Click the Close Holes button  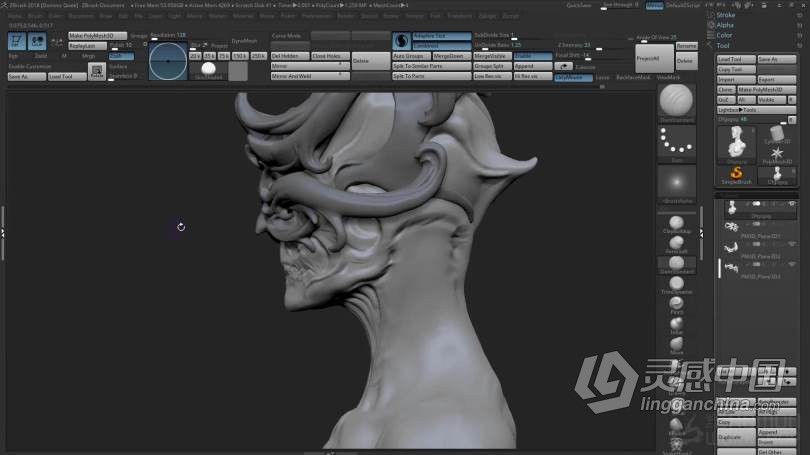[x=330, y=56]
